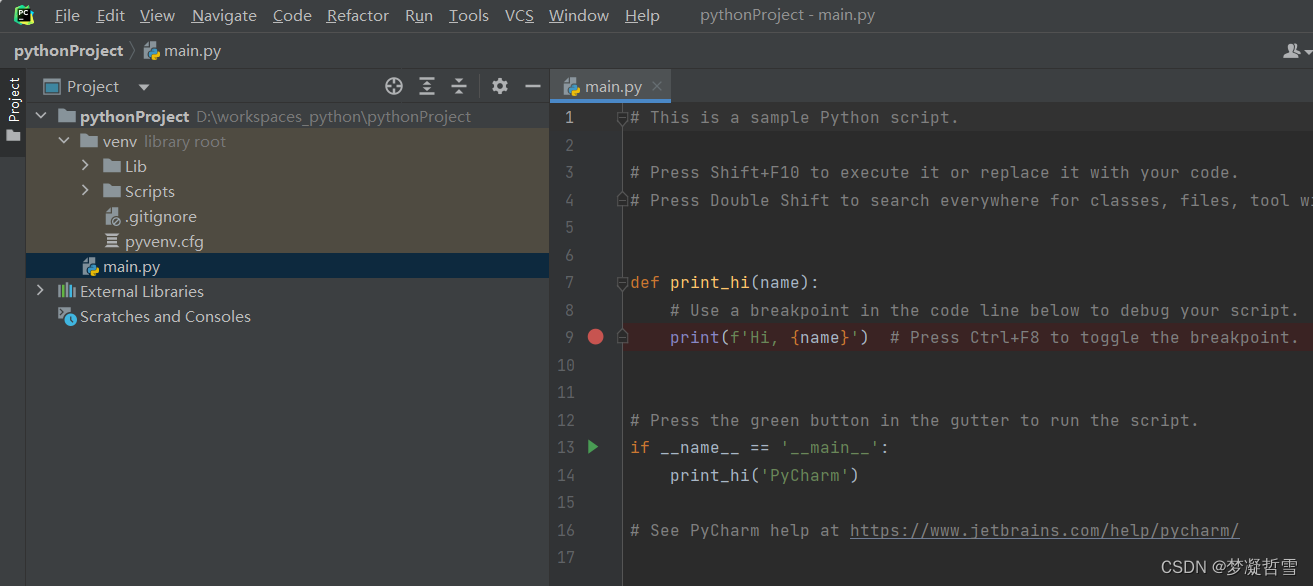
Task: Click the Select Opened File crosshair icon
Action: 393,86
